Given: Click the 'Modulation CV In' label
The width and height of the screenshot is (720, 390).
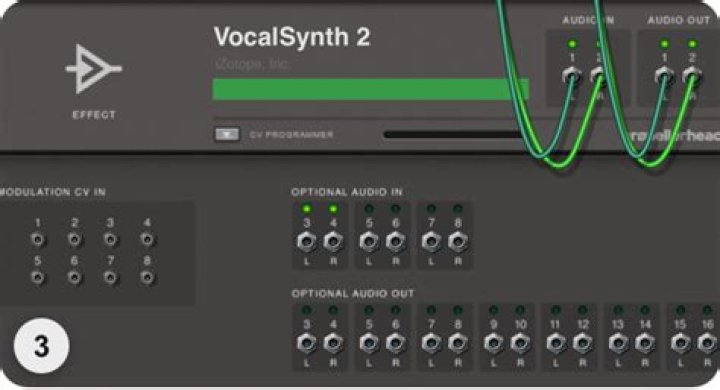Looking at the screenshot, I should [x=53, y=192].
